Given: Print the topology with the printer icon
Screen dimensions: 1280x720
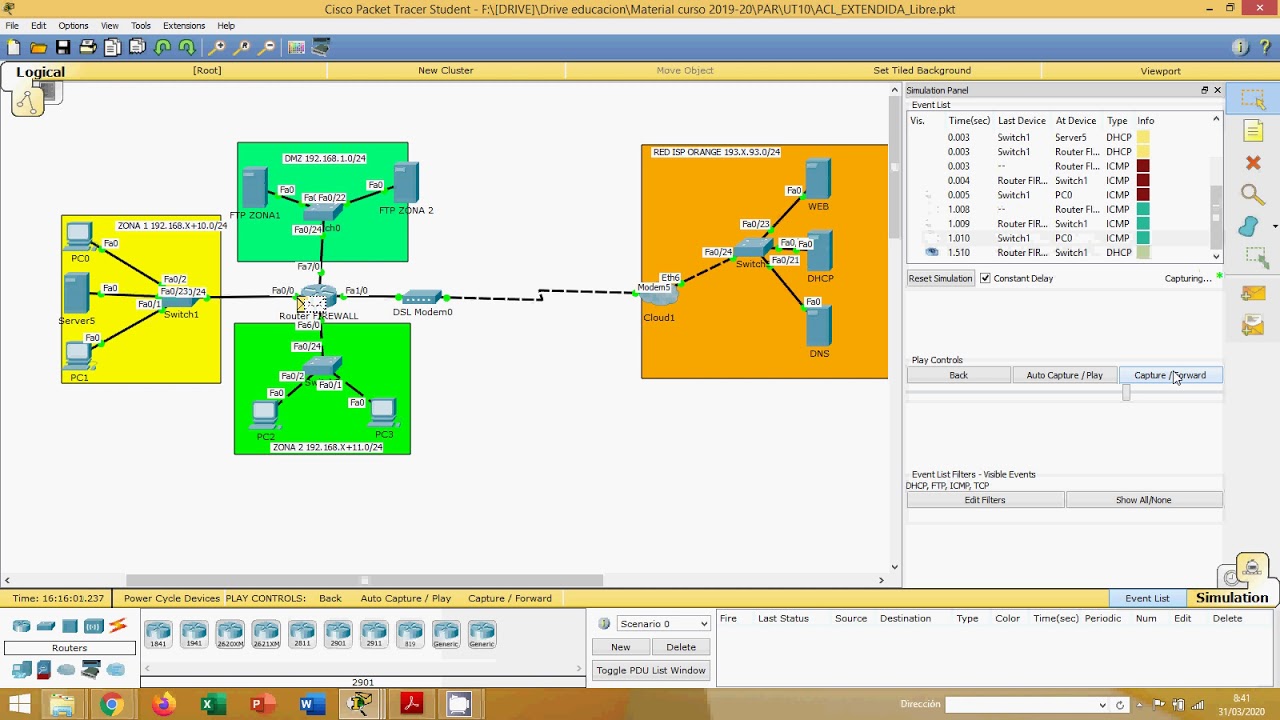Looking at the screenshot, I should [x=88, y=47].
